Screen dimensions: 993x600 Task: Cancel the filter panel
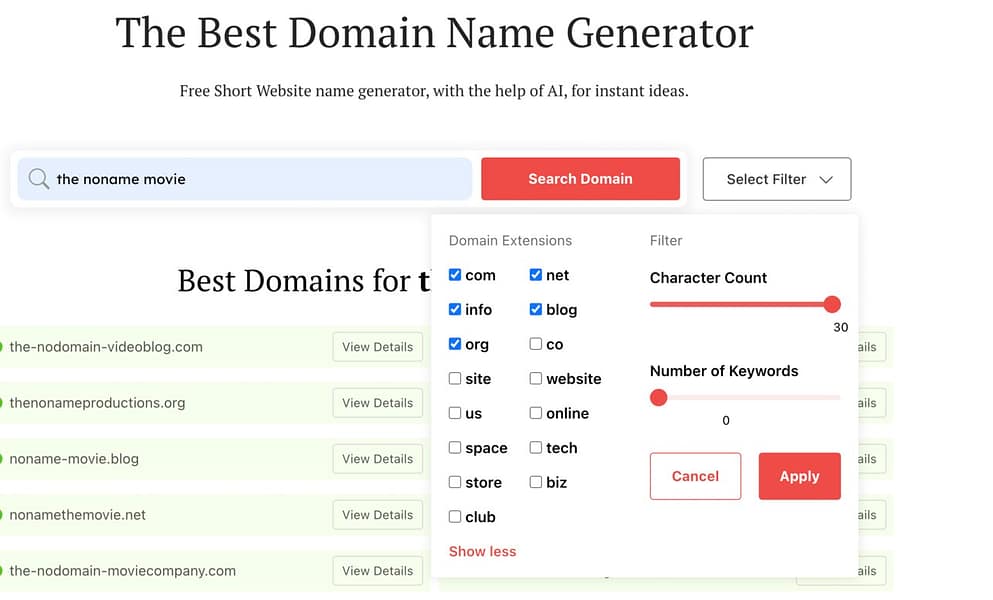(x=695, y=476)
